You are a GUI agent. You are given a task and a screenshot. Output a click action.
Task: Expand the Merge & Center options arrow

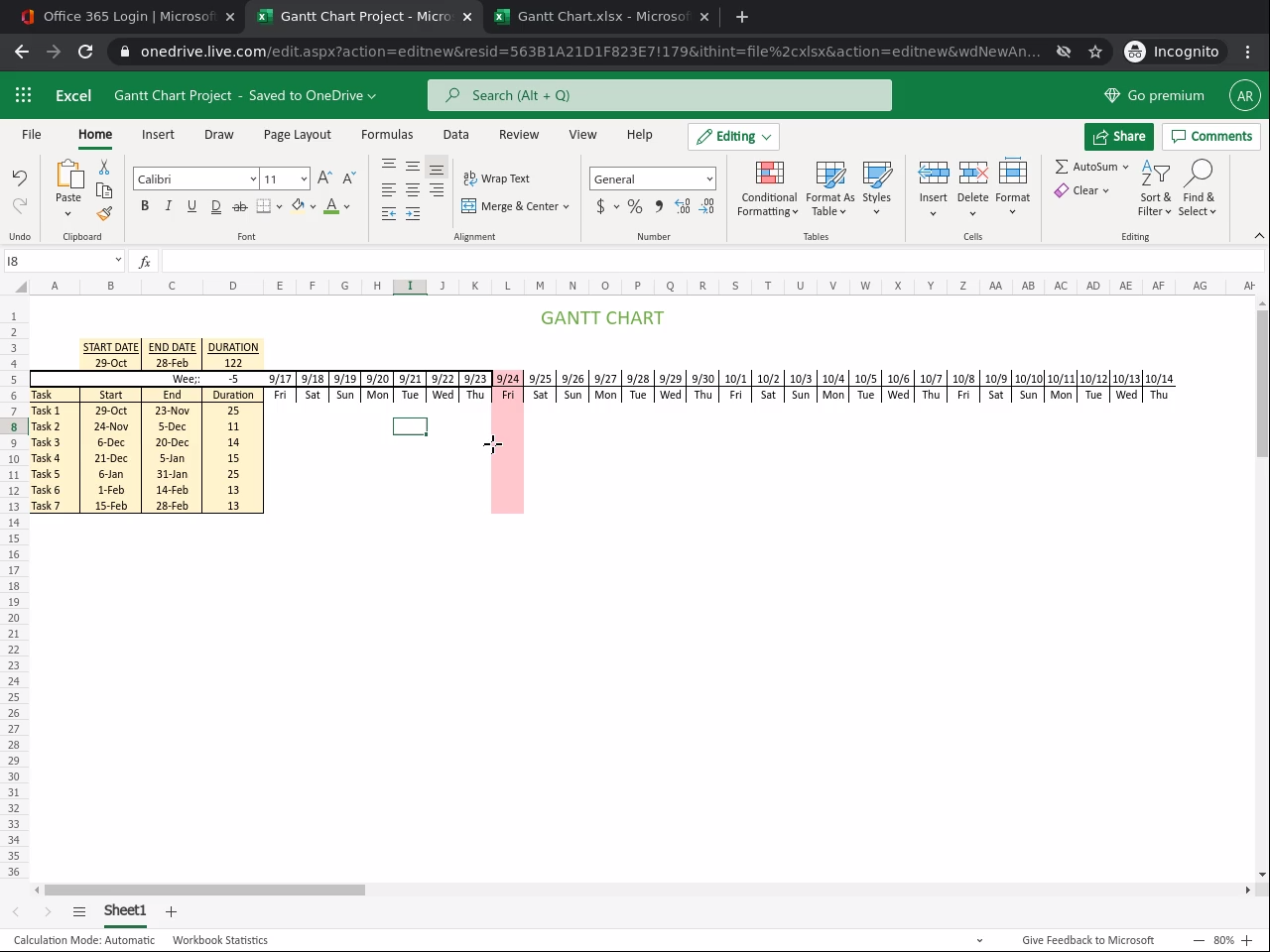[567, 206]
